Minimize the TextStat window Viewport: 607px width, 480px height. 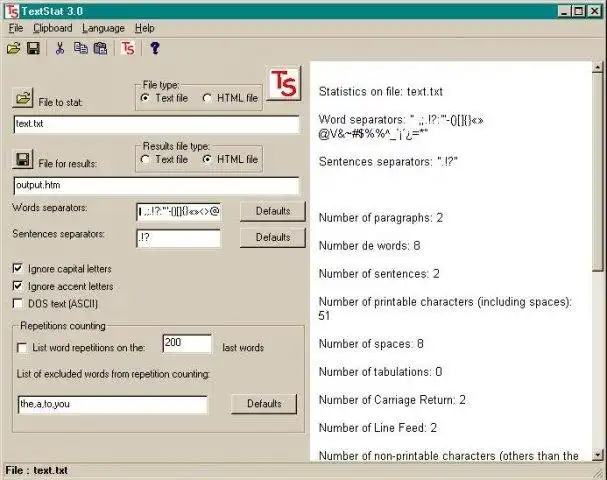(x=564, y=11)
